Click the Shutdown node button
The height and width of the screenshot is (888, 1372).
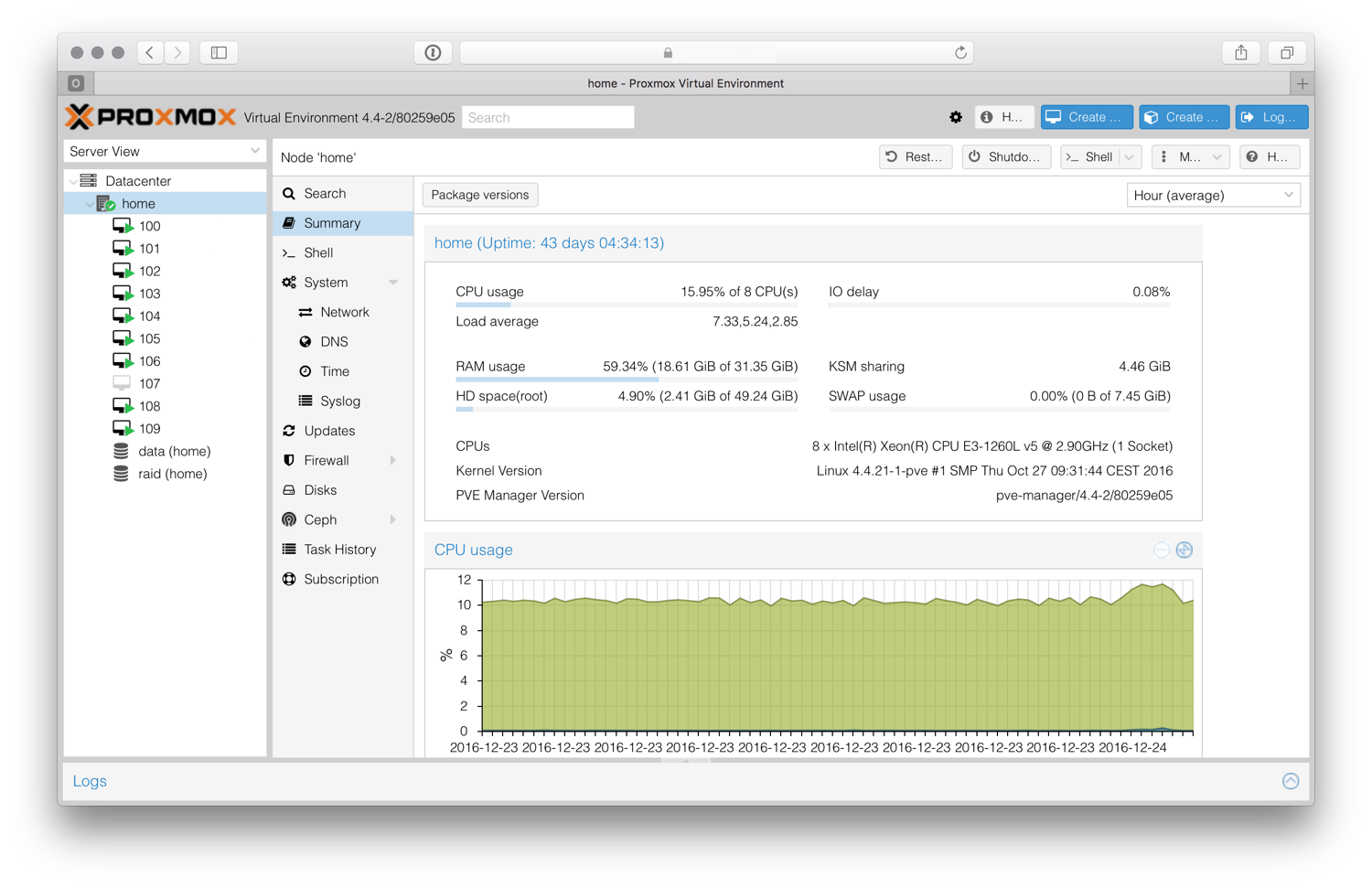[1006, 157]
